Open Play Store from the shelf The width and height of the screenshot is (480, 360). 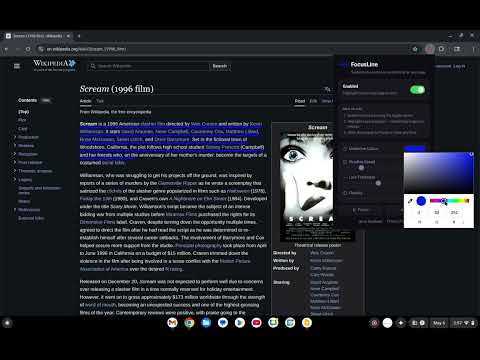[240, 323]
